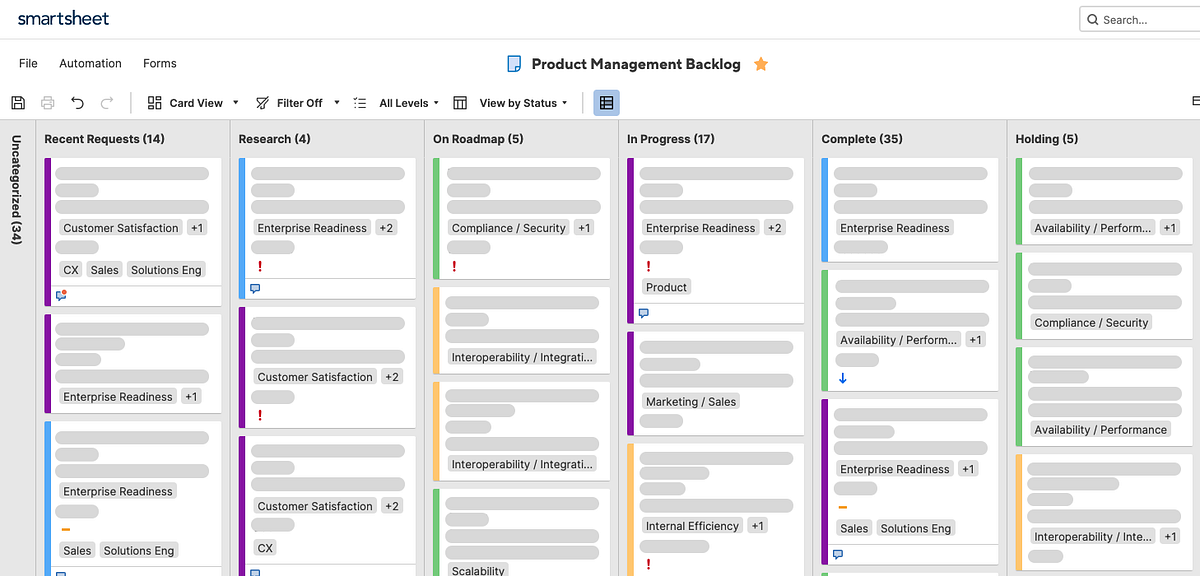Viewport: 1200px width, 576px height.
Task: Open the Print dialog via printer icon
Action: 46,102
